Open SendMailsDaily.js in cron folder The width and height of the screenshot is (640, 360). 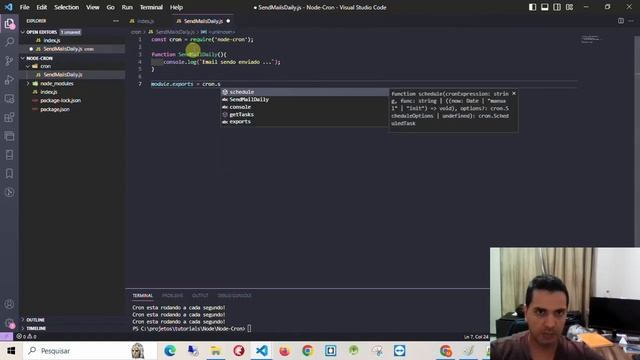click(x=63, y=75)
